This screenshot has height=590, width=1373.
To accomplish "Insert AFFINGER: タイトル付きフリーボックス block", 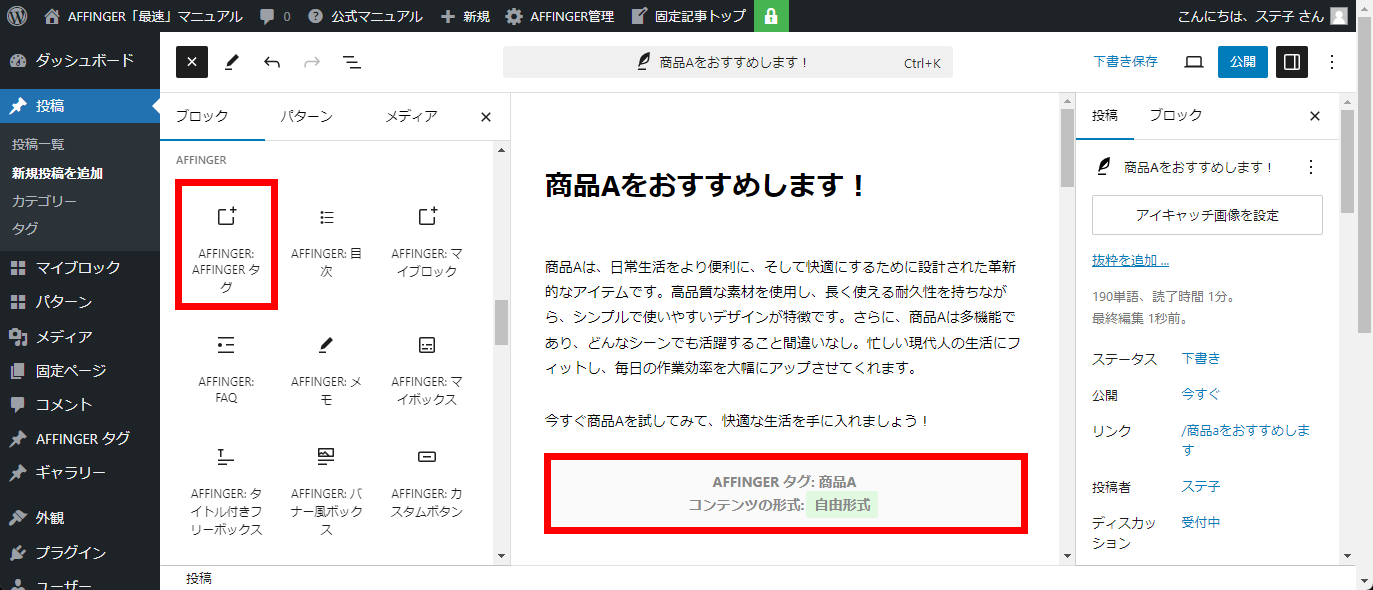I will [227, 492].
